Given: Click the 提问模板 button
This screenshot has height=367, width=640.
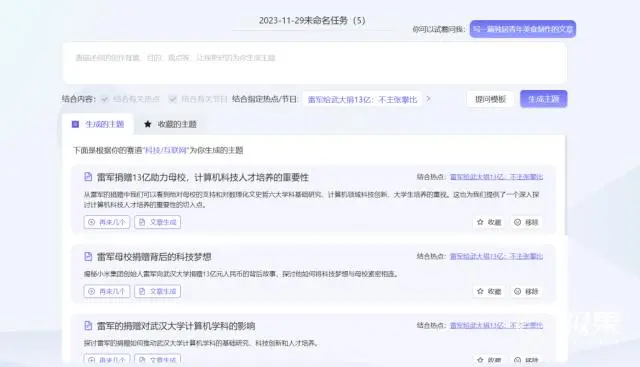Looking at the screenshot, I should (490, 99).
